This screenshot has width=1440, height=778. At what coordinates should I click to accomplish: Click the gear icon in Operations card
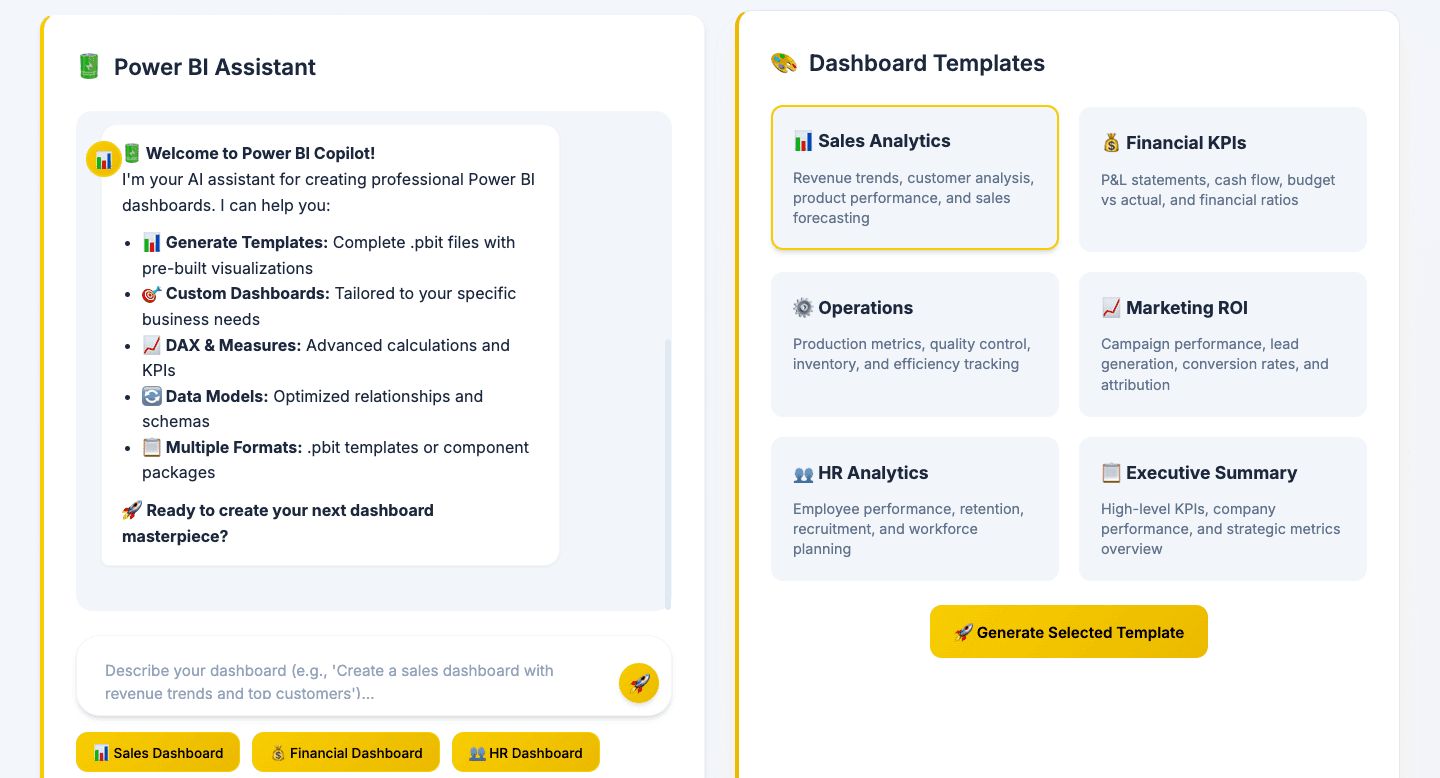[x=803, y=308]
